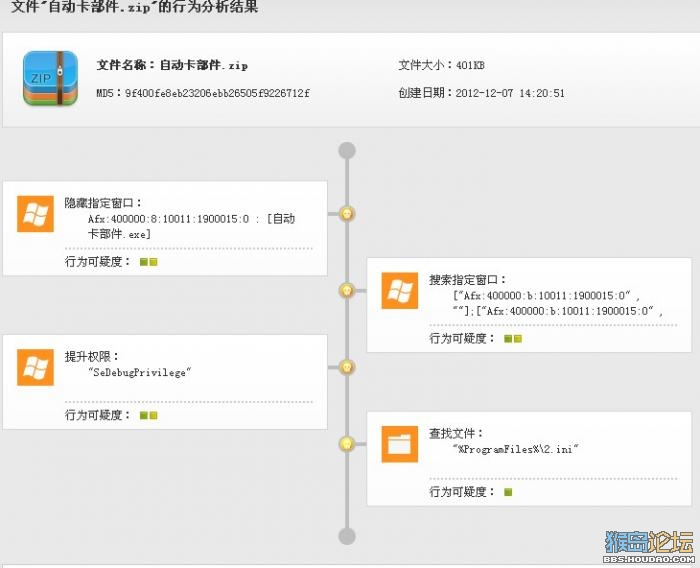Click the timeline start node at top
This screenshot has height=568, width=700.
[x=347, y=150]
